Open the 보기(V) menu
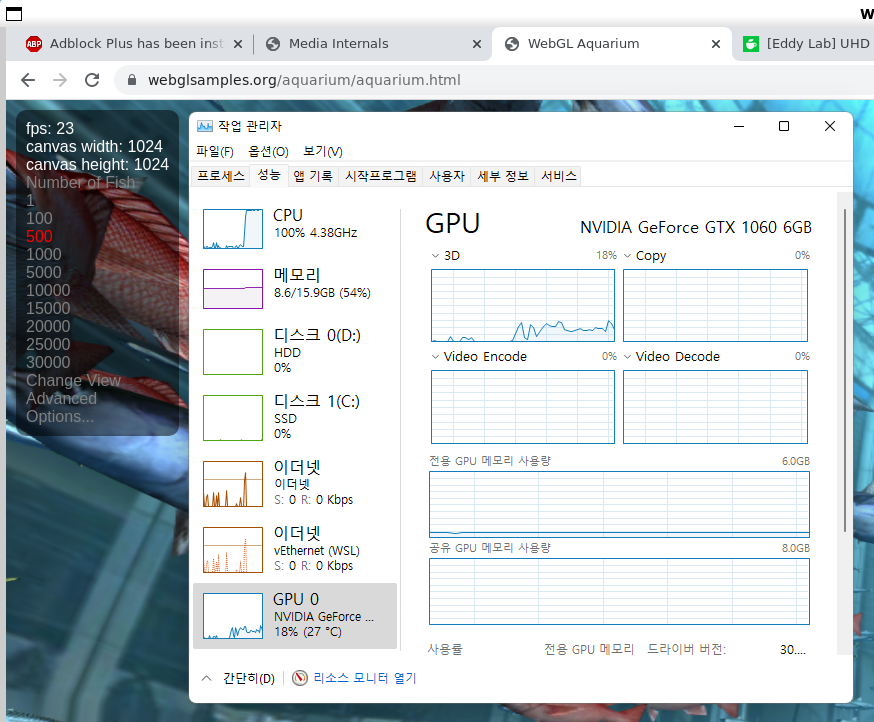This screenshot has width=874, height=722. [x=323, y=151]
